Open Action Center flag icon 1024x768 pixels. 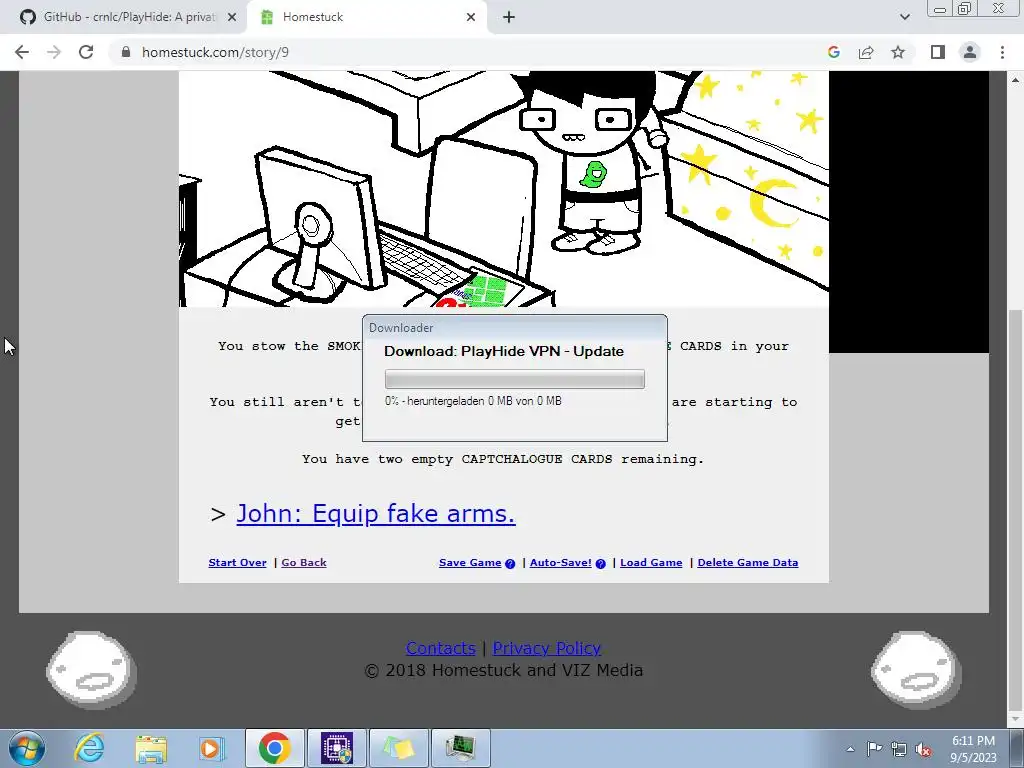click(874, 749)
